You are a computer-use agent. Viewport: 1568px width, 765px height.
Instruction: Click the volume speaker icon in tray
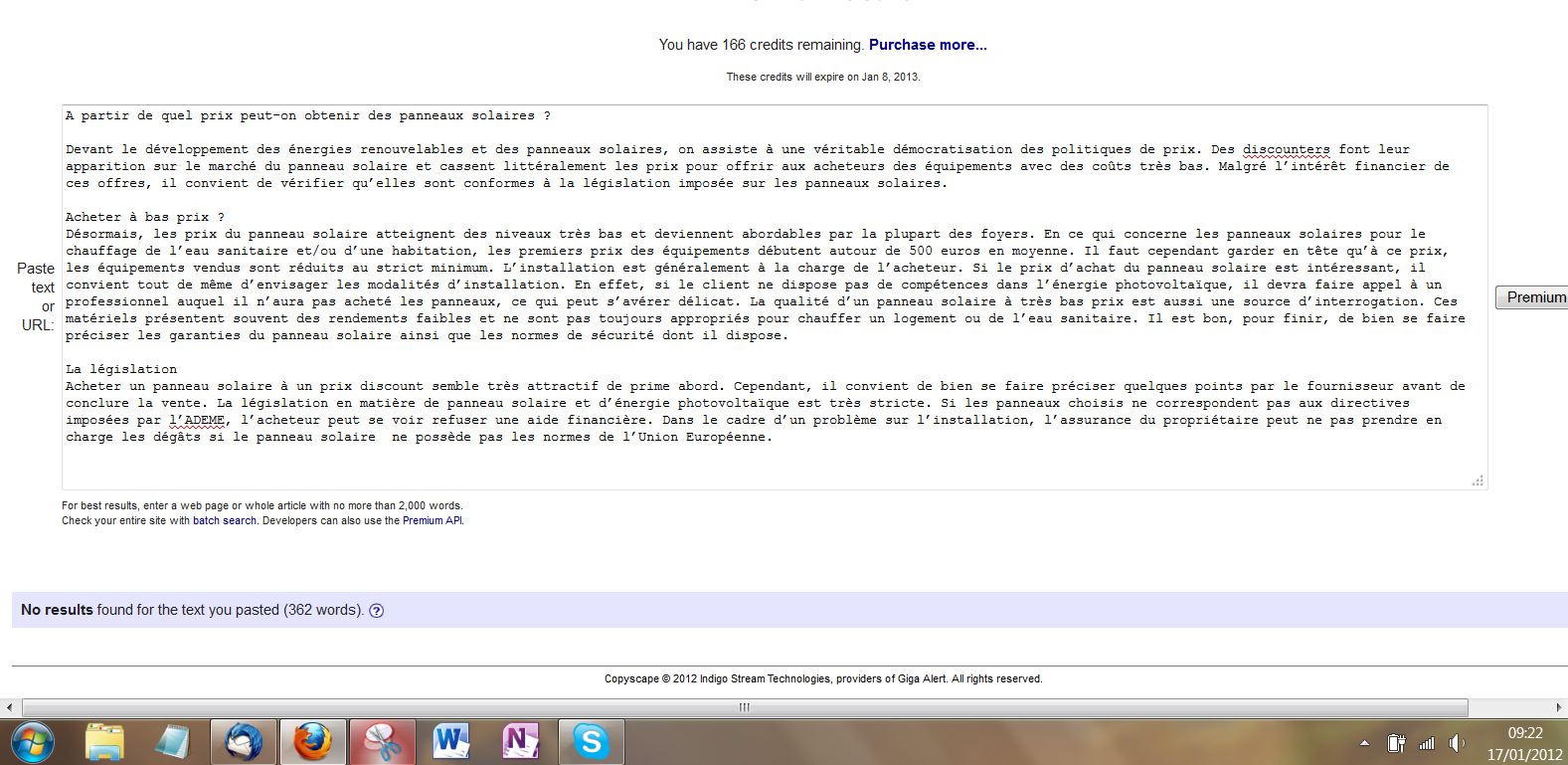click(x=1457, y=743)
